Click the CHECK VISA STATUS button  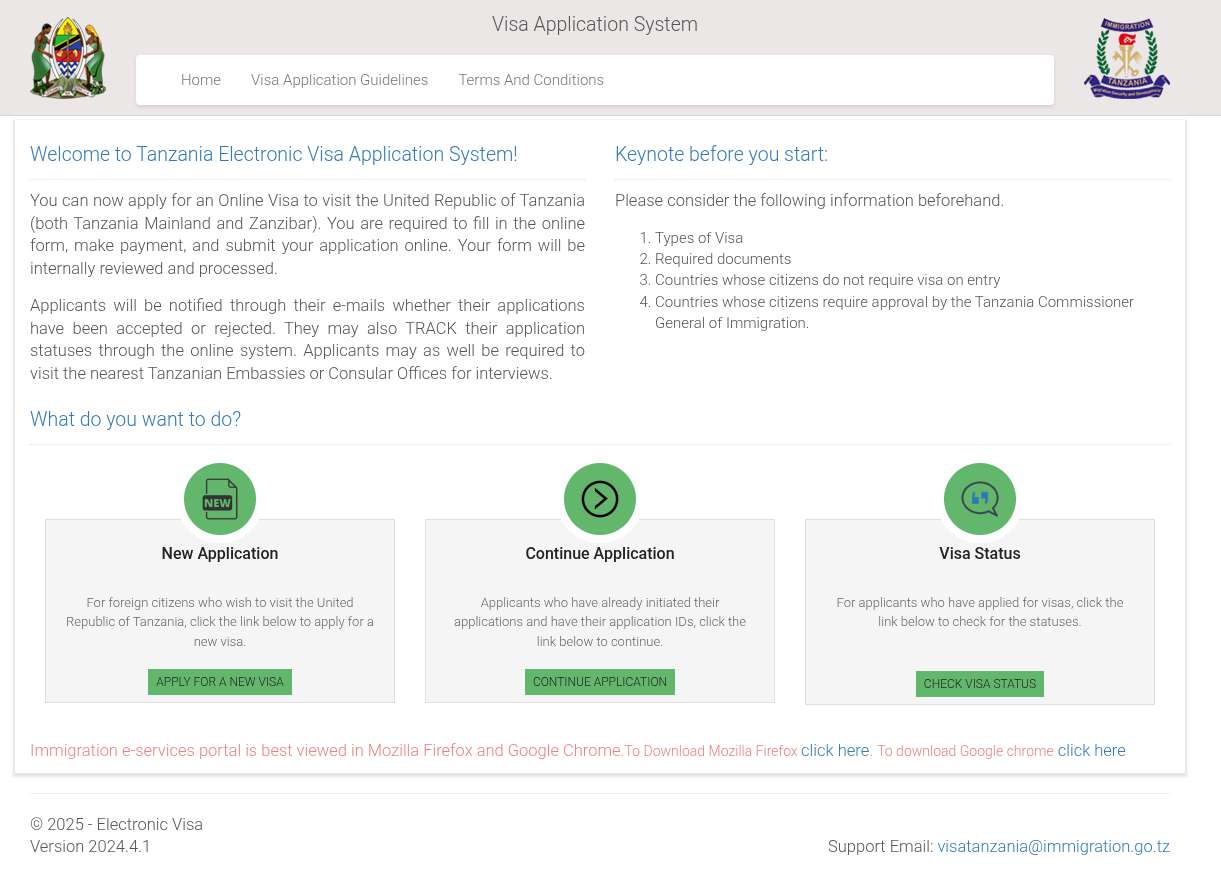click(980, 684)
